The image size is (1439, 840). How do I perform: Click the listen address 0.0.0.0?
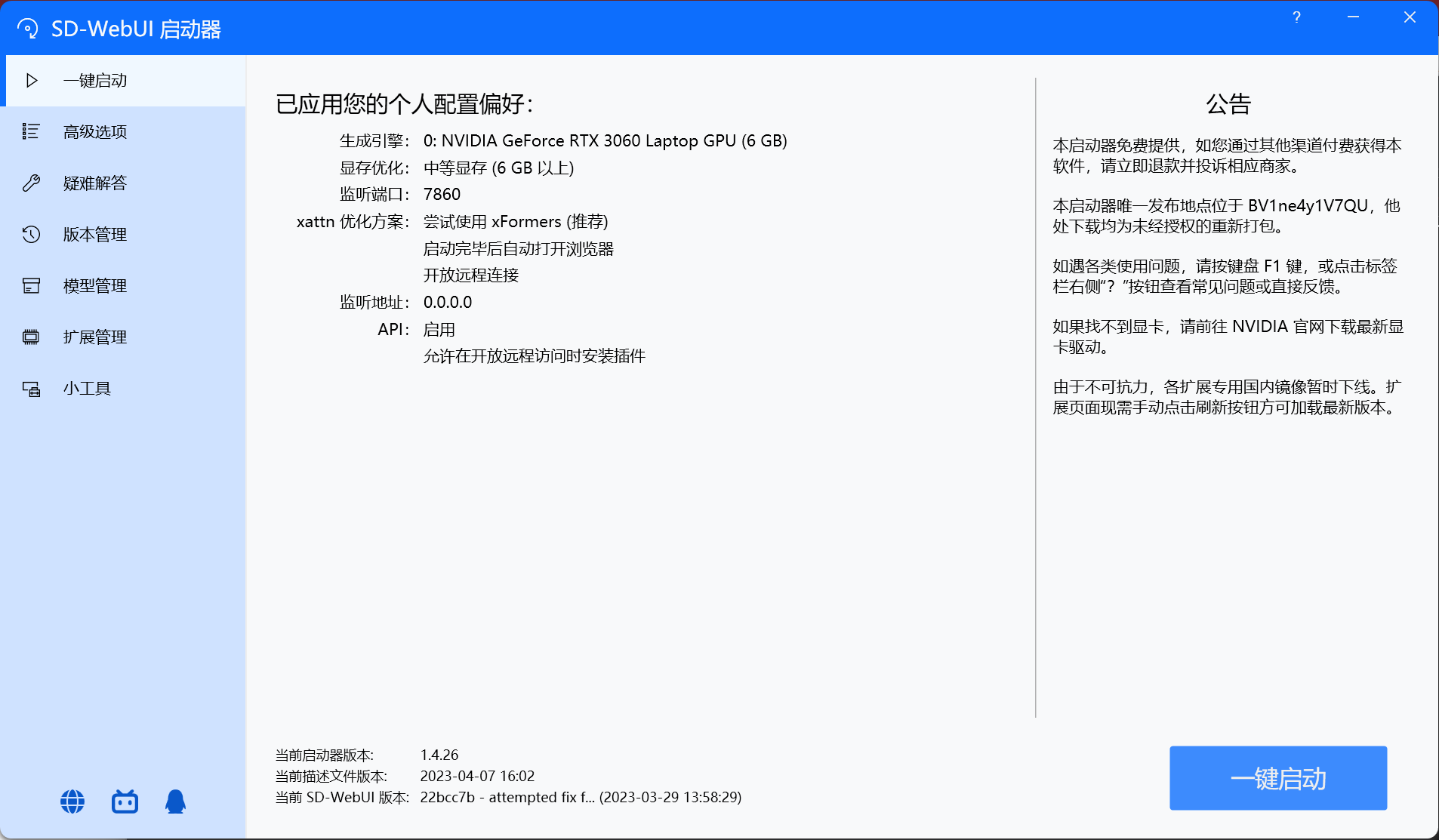(448, 303)
